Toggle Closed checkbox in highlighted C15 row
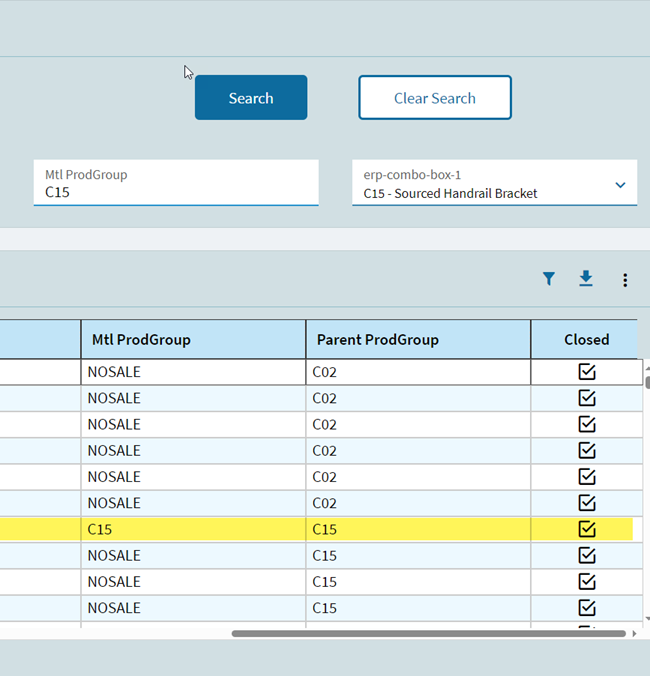 (x=587, y=529)
